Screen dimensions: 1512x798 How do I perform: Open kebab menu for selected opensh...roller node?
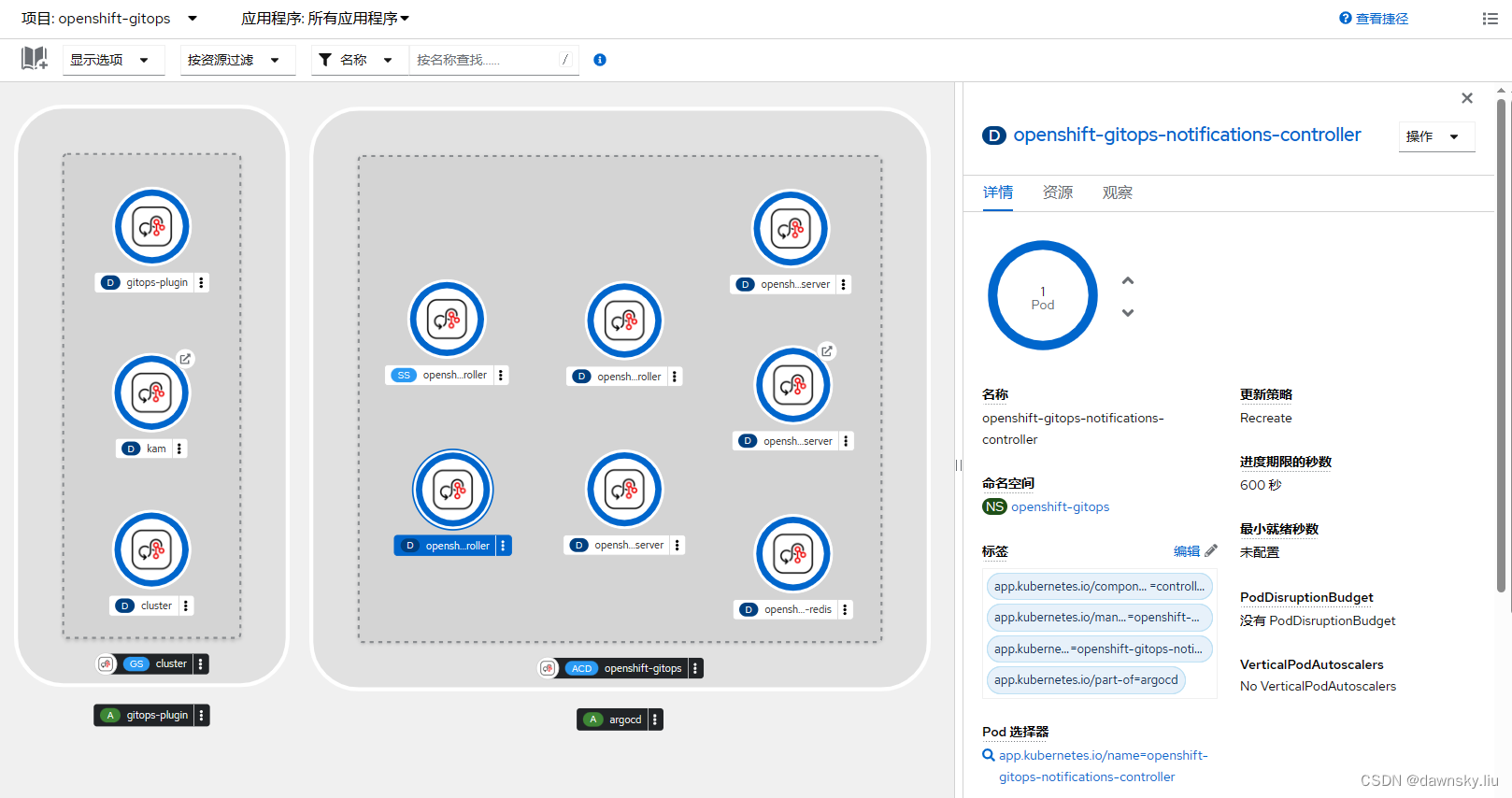[x=504, y=546]
